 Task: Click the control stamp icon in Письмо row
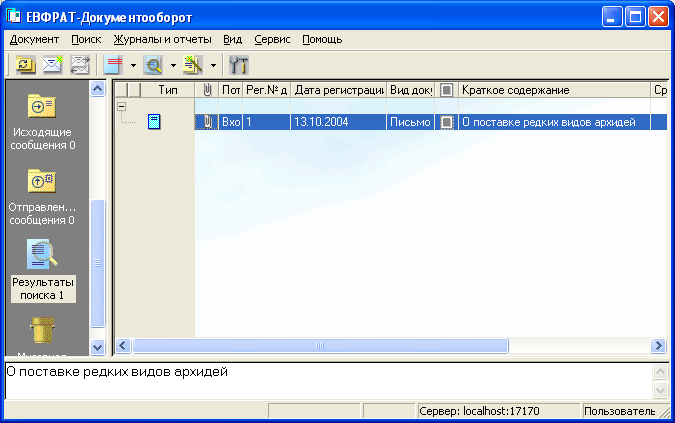click(447, 122)
